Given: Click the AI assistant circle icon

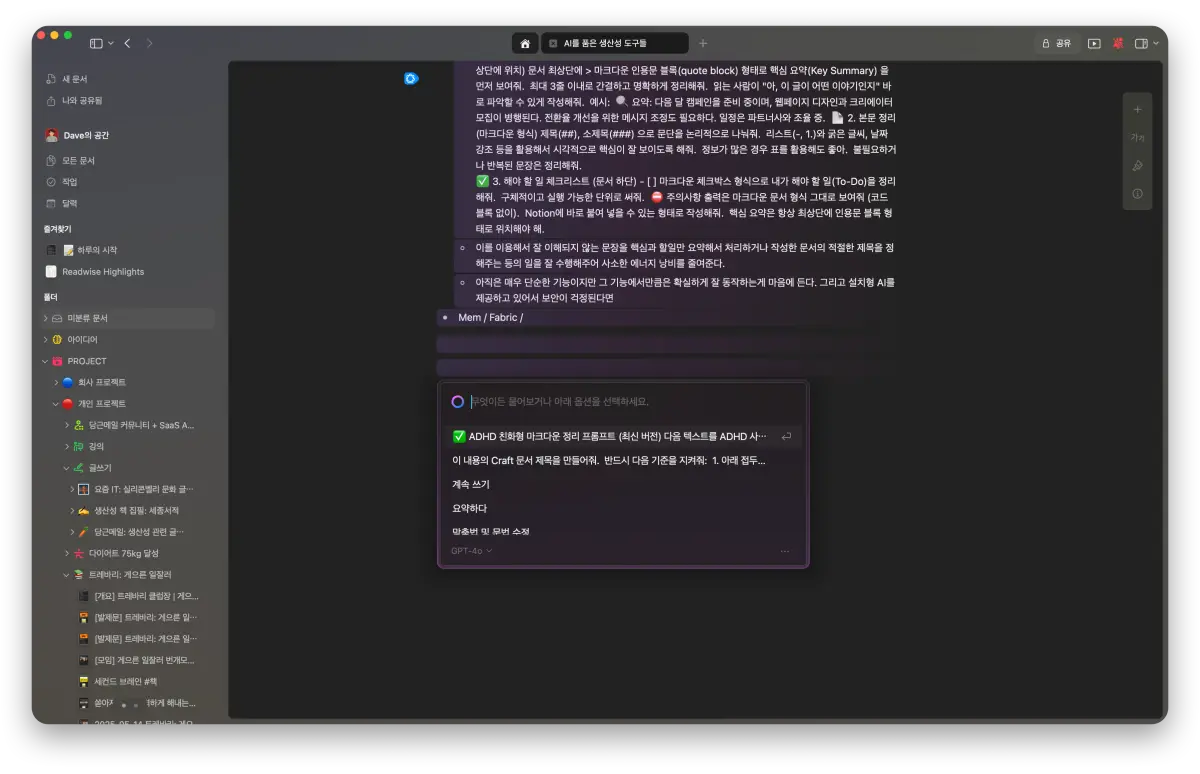Looking at the screenshot, I should tap(457, 401).
